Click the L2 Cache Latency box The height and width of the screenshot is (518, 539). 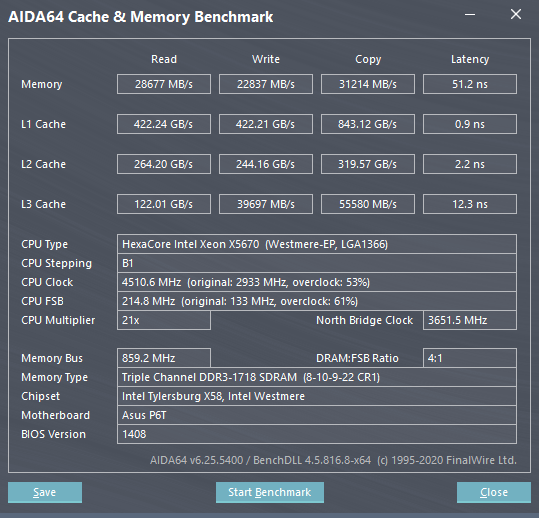click(x=470, y=164)
